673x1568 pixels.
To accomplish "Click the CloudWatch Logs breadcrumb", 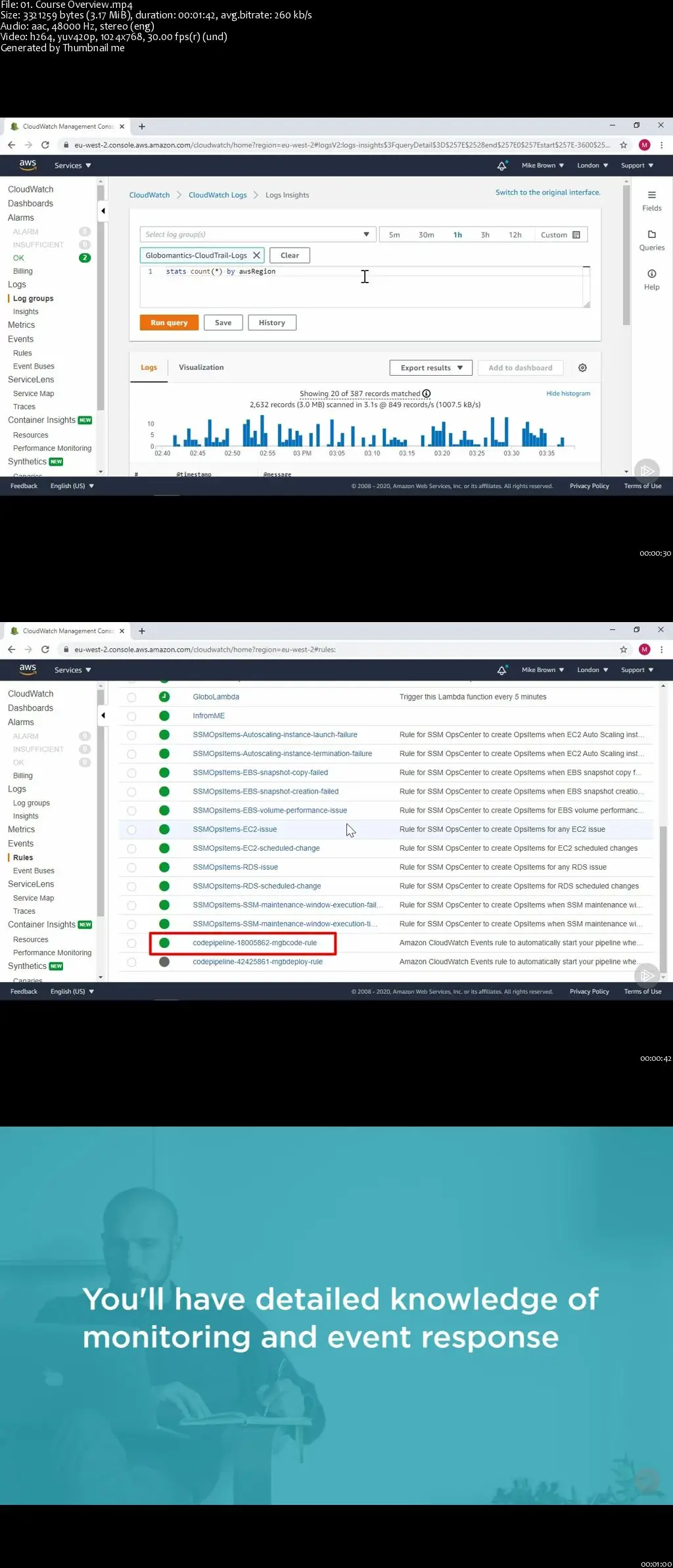I will click(x=218, y=195).
